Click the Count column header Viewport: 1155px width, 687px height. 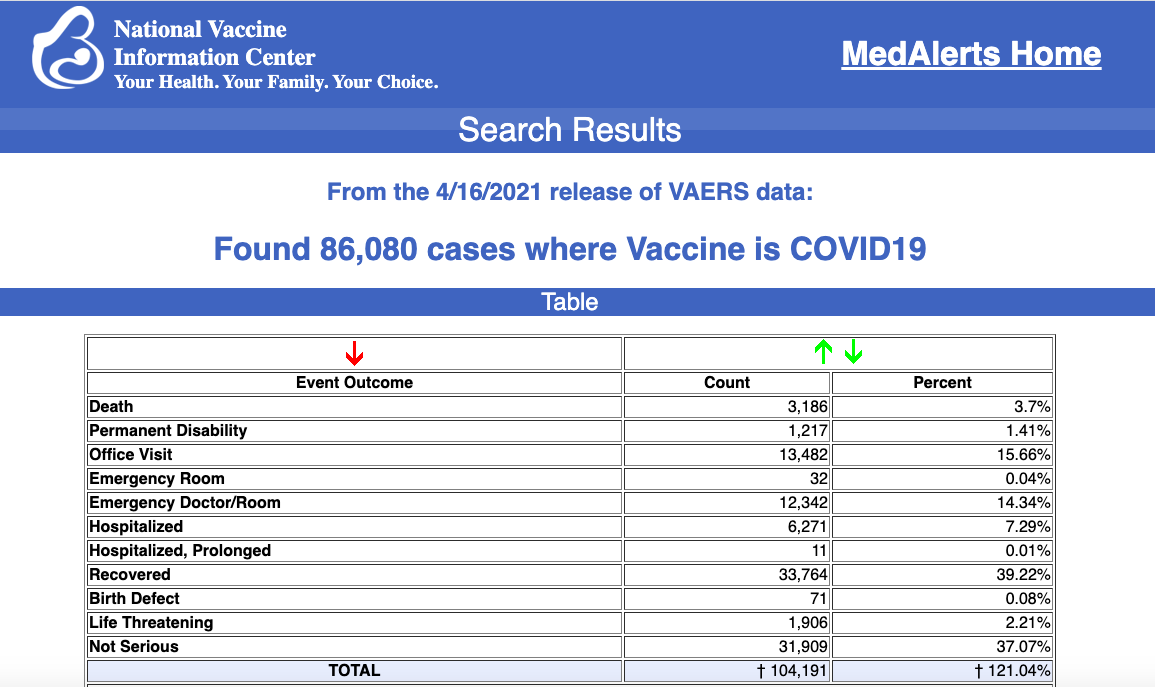pyautogui.click(x=727, y=382)
